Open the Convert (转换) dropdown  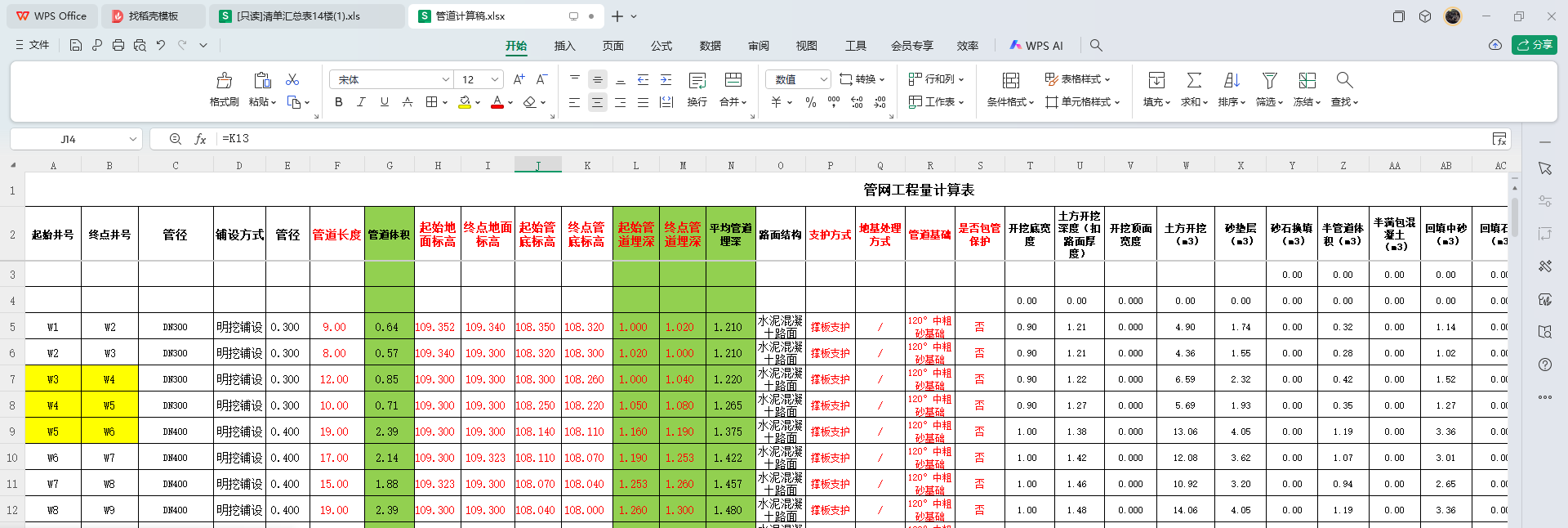(862, 79)
